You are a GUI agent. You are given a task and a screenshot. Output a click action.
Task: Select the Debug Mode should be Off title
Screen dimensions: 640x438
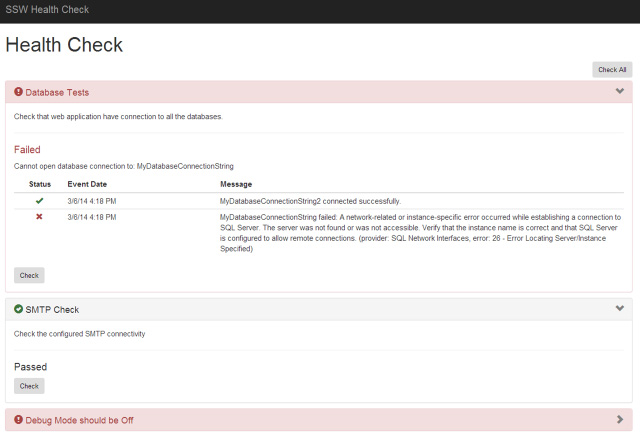pos(79,420)
